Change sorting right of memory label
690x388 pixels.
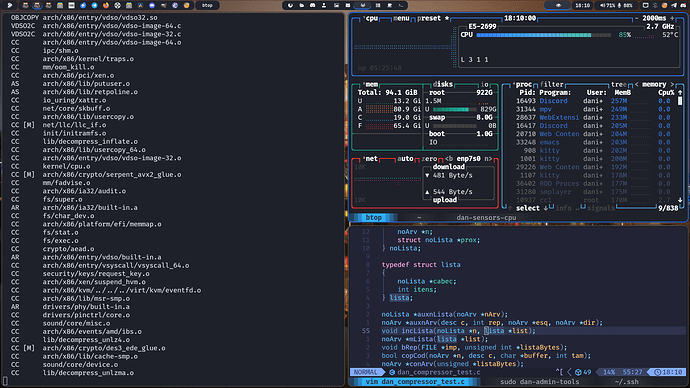tap(672, 84)
